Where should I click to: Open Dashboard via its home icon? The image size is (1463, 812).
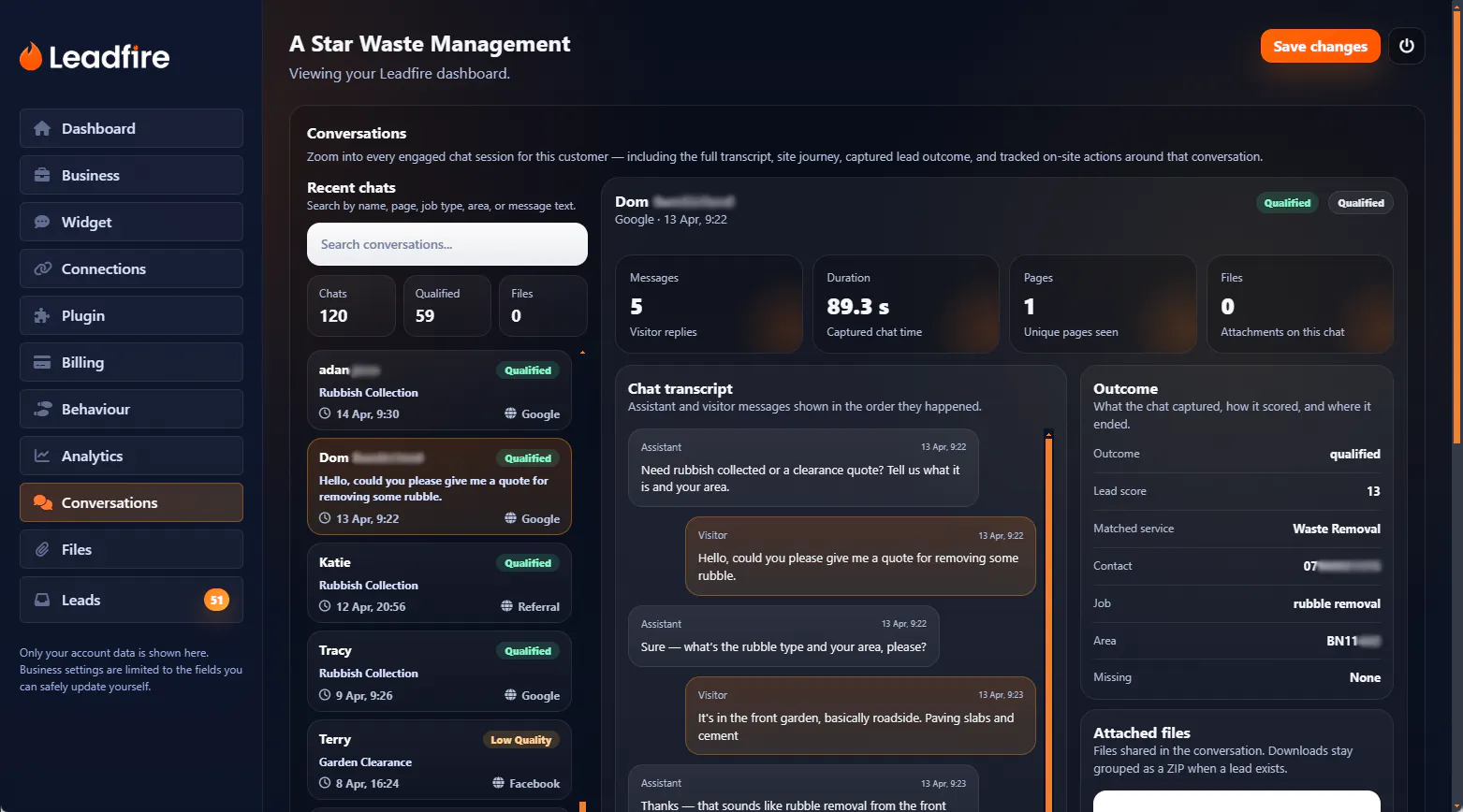pos(42,128)
